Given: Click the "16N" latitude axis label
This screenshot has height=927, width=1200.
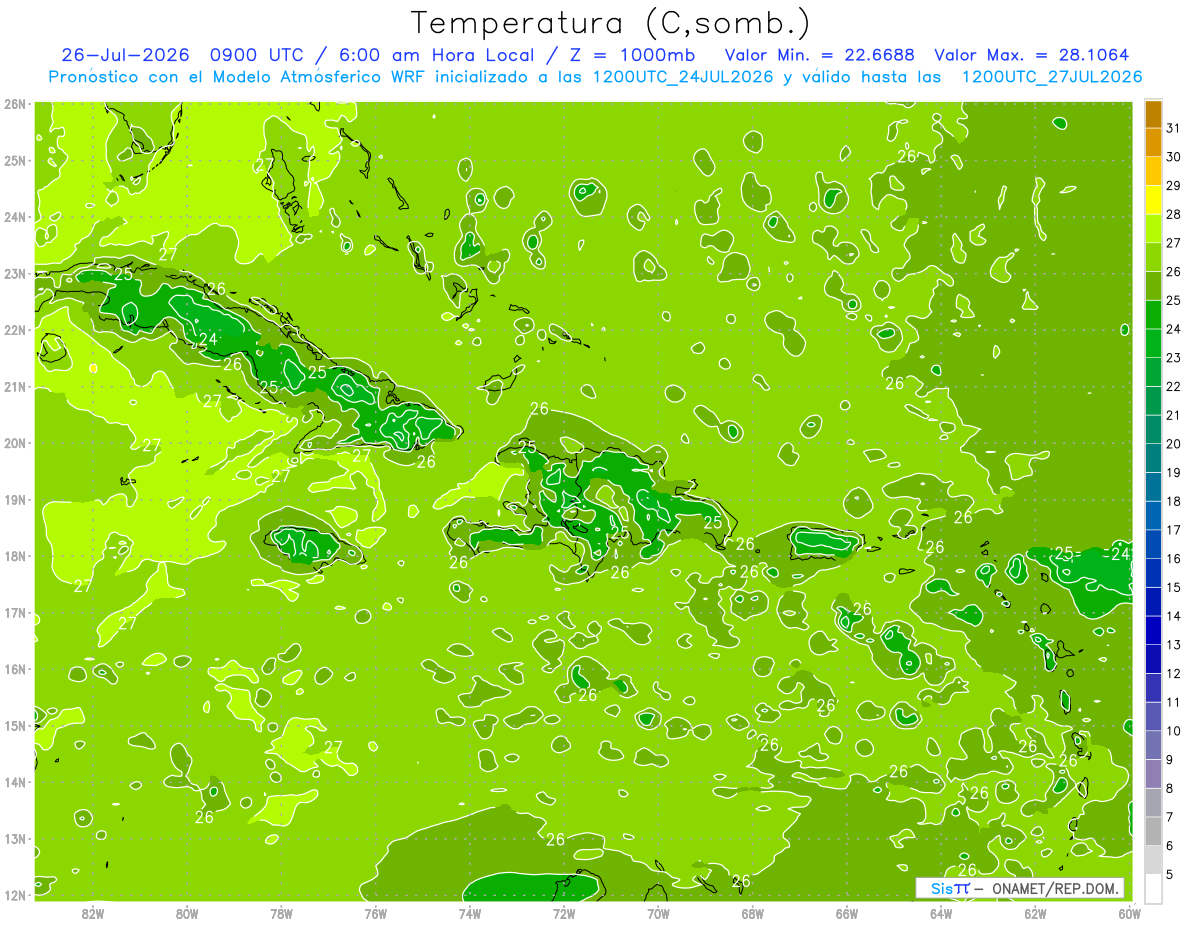Looking at the screenshot, I should click(x=15, y=669).
